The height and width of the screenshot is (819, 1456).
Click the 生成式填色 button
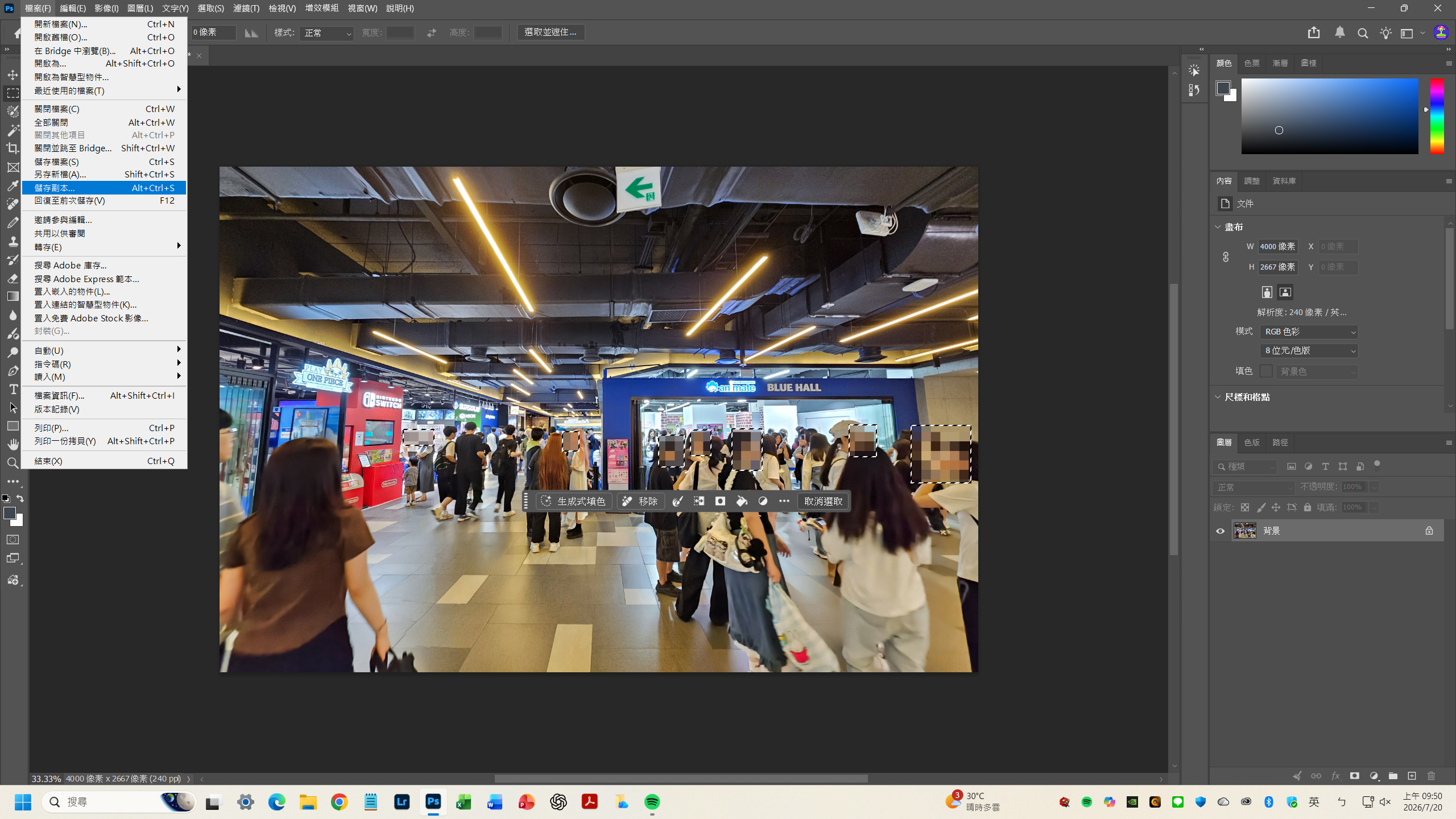pos(574,501)
